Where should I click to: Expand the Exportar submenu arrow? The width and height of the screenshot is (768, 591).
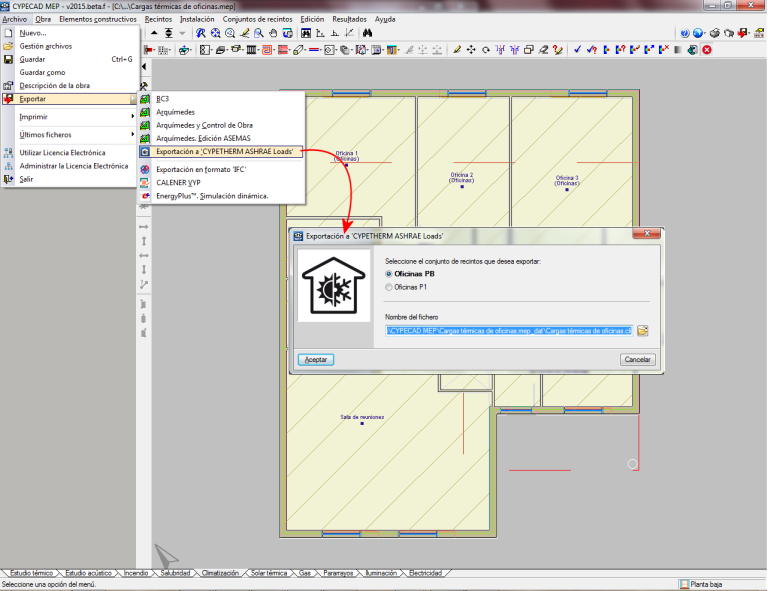(x=132, y=99)
